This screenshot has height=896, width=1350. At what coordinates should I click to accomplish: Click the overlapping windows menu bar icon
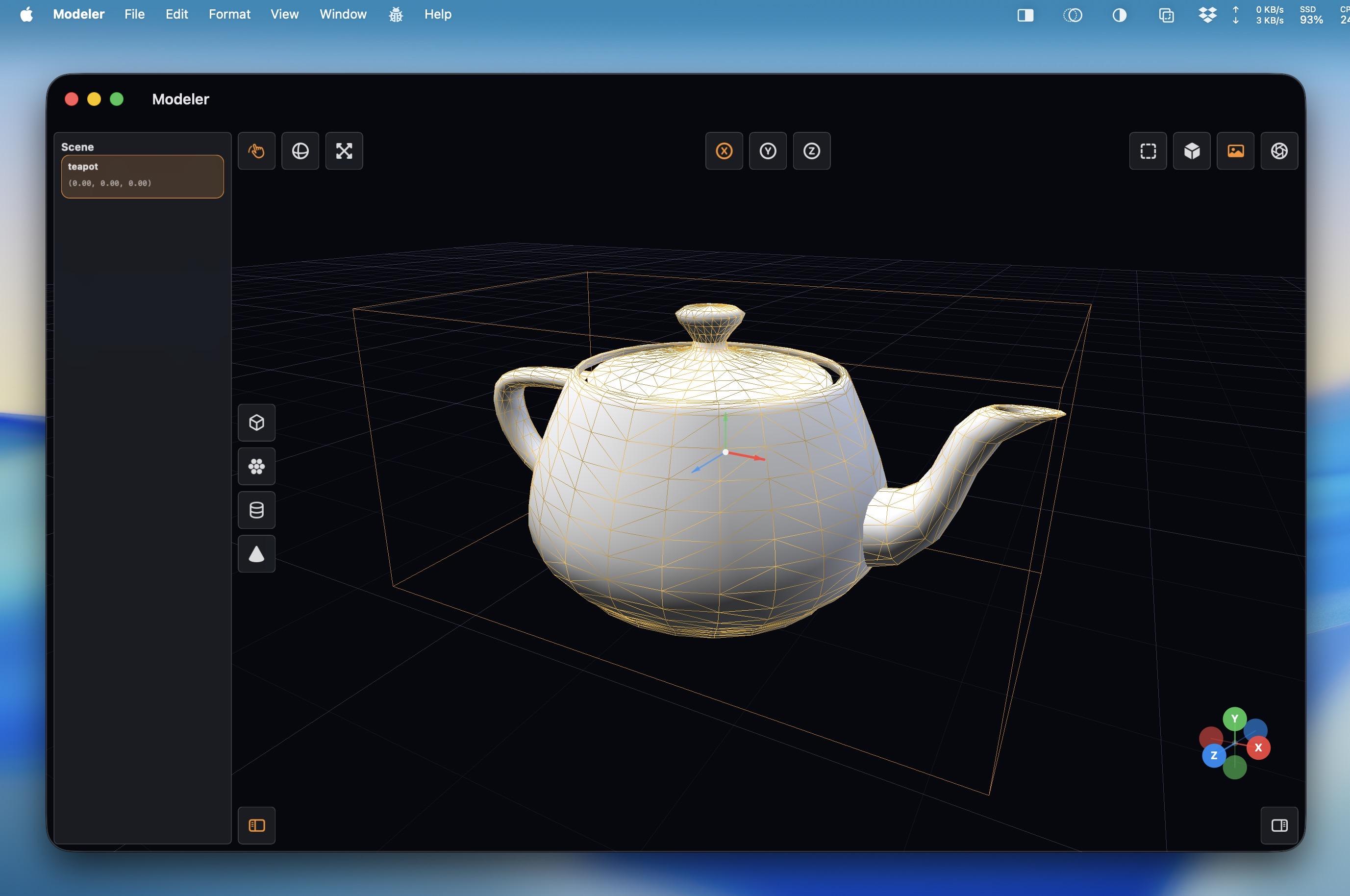tap(1166, 15)
